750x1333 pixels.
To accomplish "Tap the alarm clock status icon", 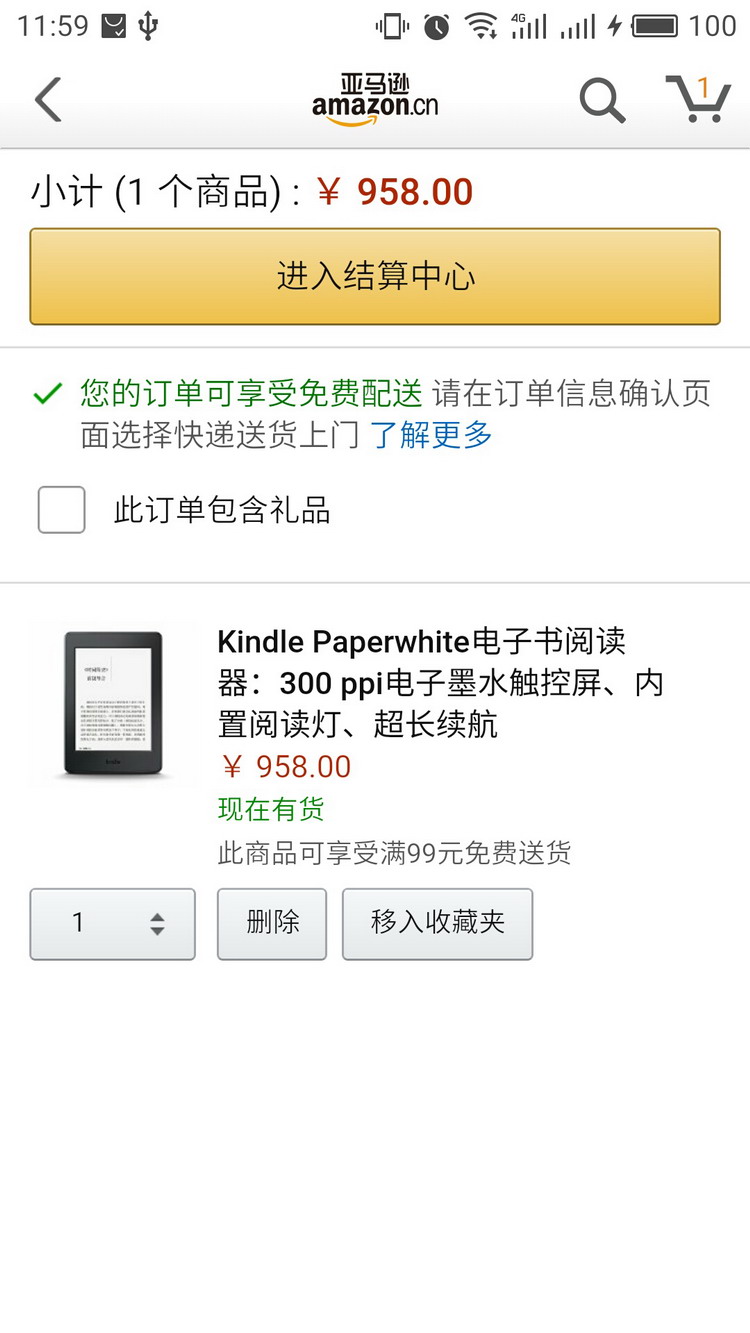I will pos(436,26).
